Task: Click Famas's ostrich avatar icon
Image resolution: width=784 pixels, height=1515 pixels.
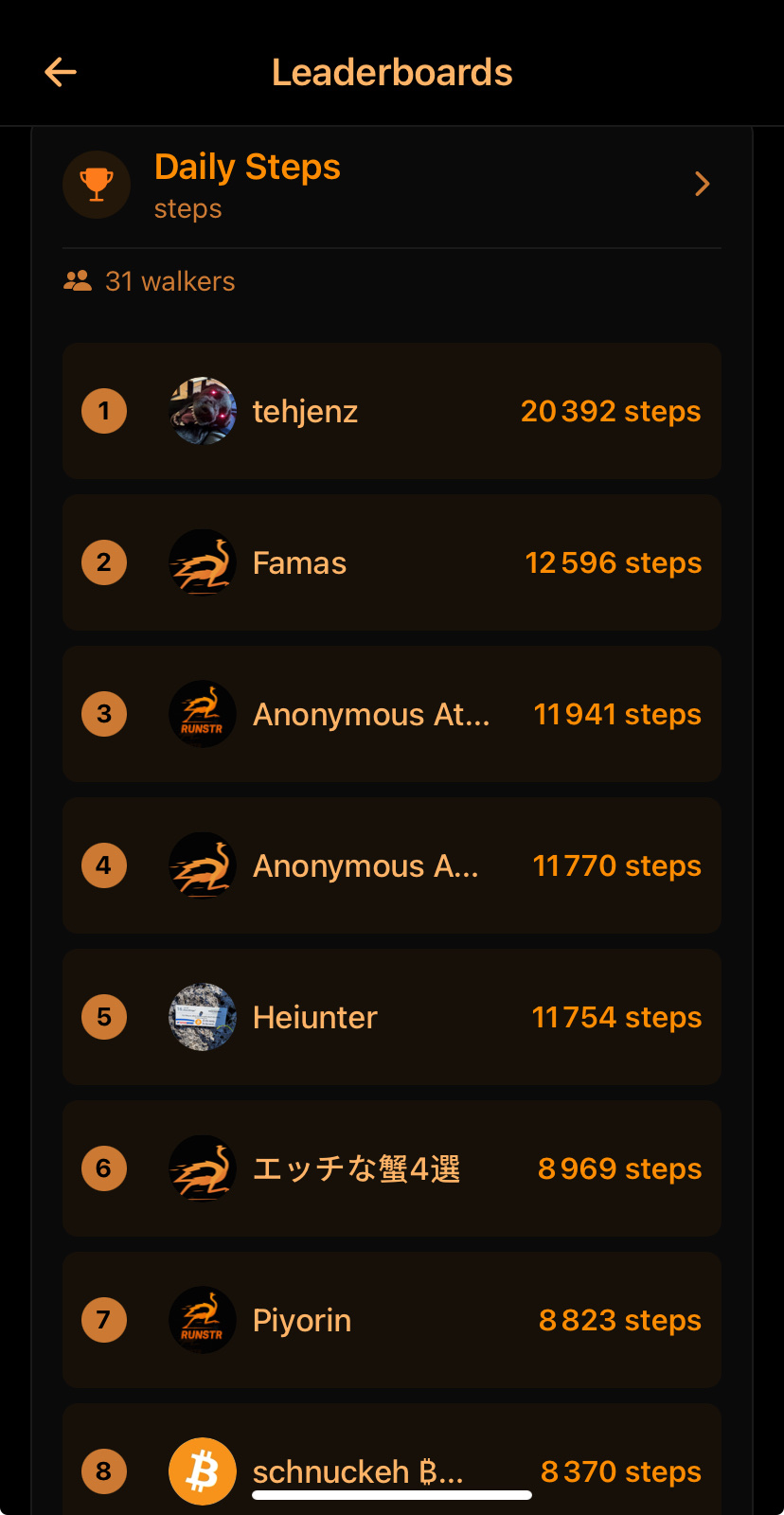Action: coord(203,562)
